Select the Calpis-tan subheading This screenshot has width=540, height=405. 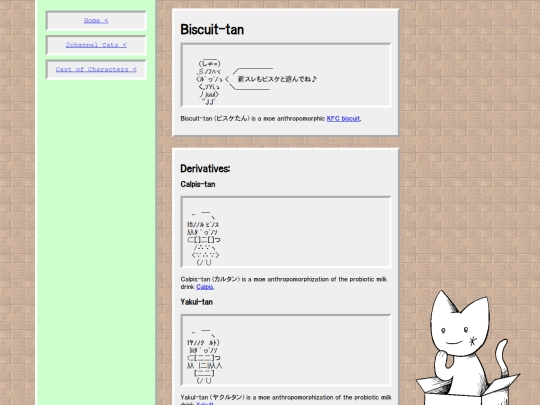[x=198, y=184]
